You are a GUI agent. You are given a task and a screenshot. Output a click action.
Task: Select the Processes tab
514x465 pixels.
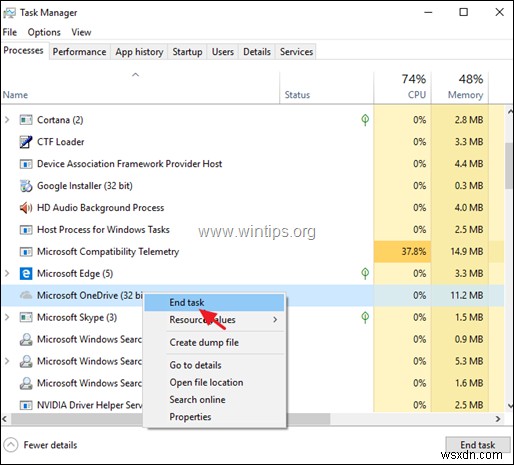[x=24, y=51]
